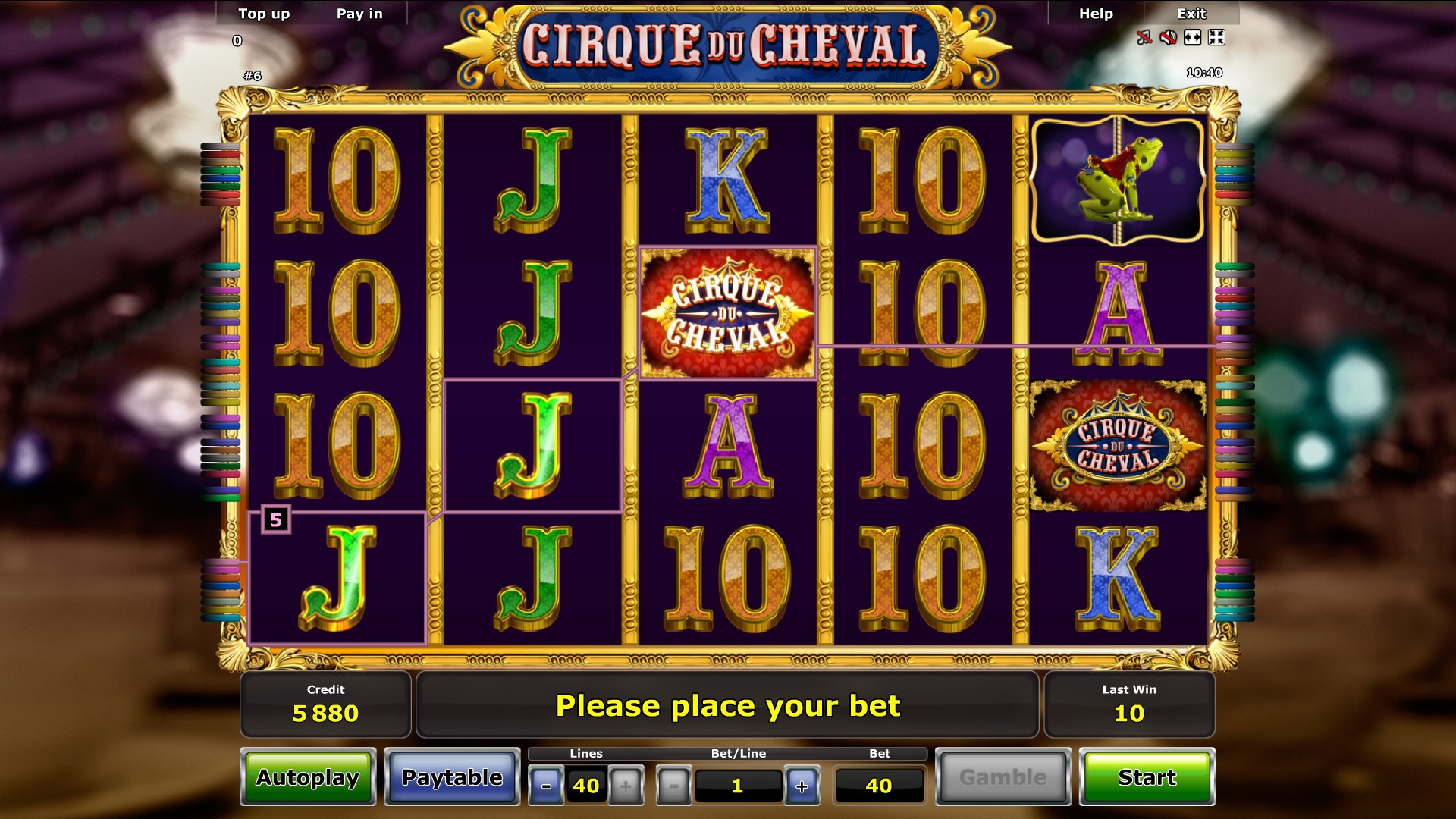This screenshot has width=1456, height=819.
Task: Enable Autoplay
Action: click(x=308, y=777)
